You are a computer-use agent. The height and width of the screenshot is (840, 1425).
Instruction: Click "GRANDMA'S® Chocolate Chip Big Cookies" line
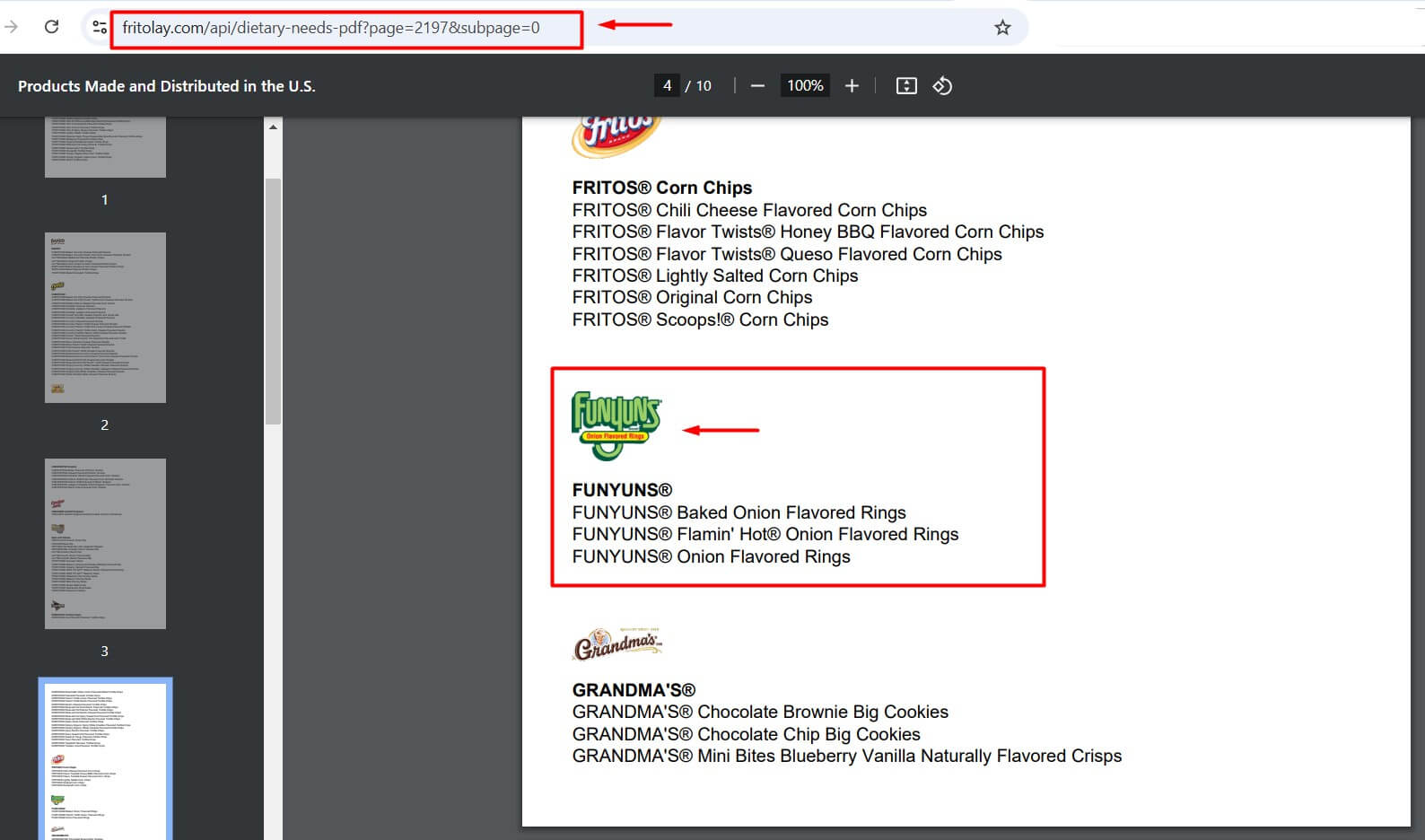click(x=747, y=734)
